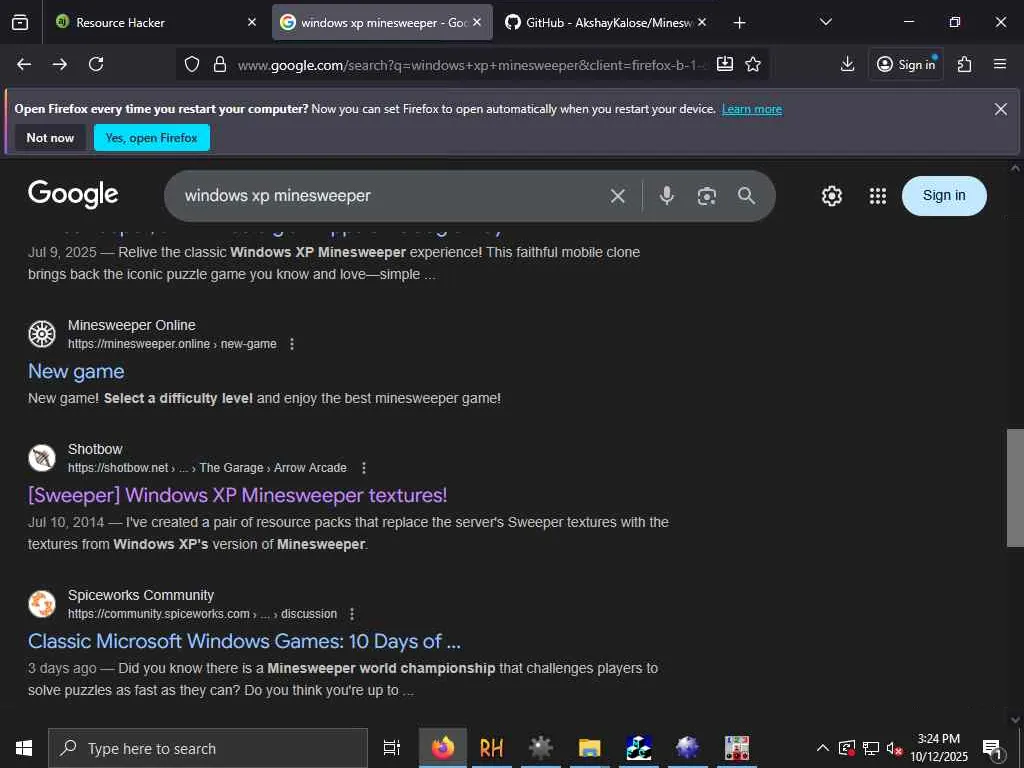This screenshot has height=768, width=1024.
Task: Click Yes, open Firefox button
Action: 152,138
